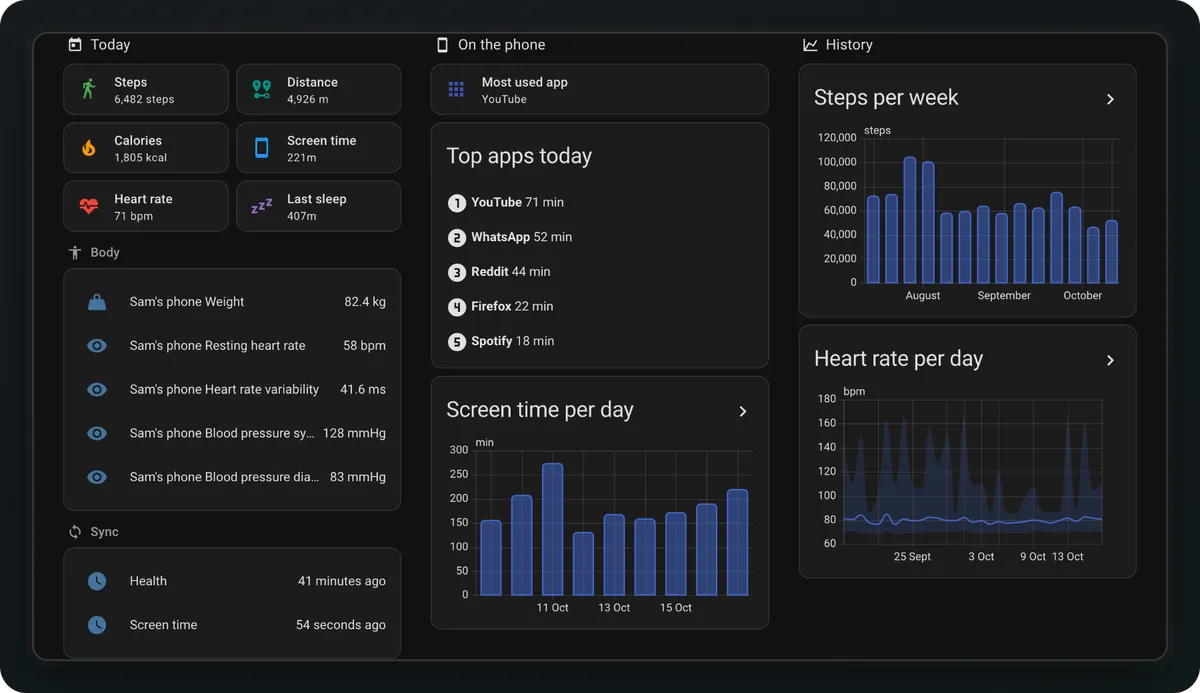Click the Screen time per day title
Image resolution: width=1200 pixels, height=693 pixels.
click(x=540, y=410)
